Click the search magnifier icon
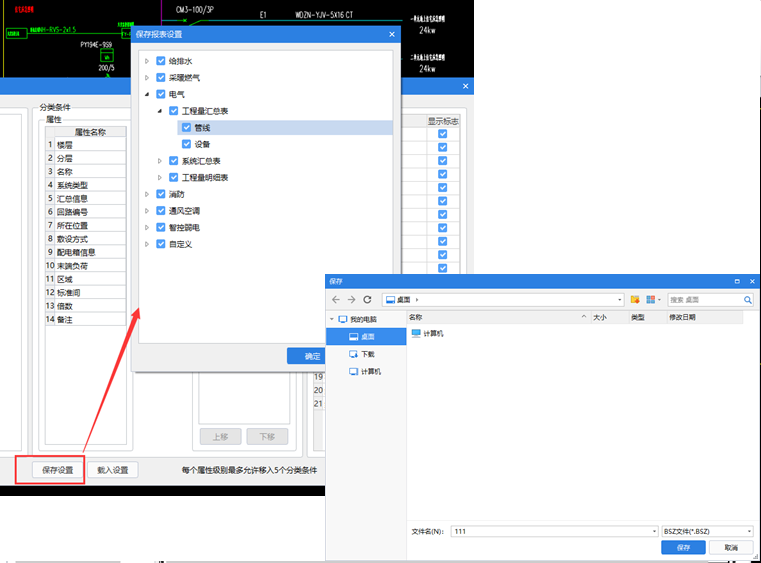This screenshot has width=761, height=563. 747,299
